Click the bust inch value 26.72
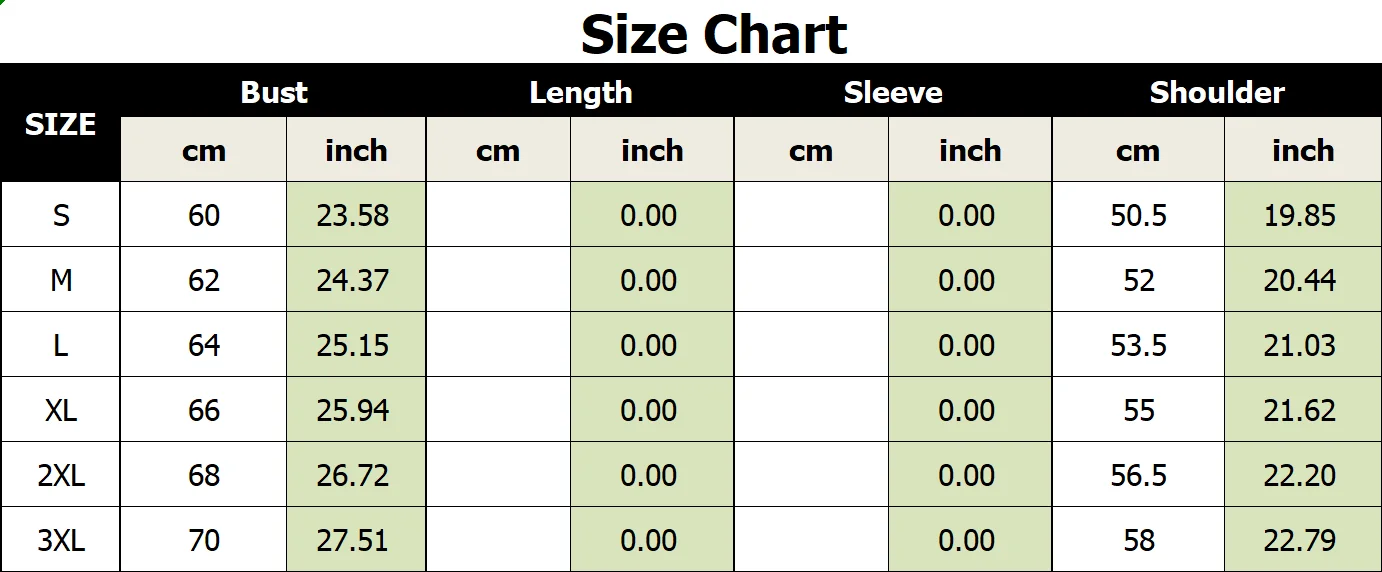This screenshot has width=1382, height=572. (x=353, y=475)
